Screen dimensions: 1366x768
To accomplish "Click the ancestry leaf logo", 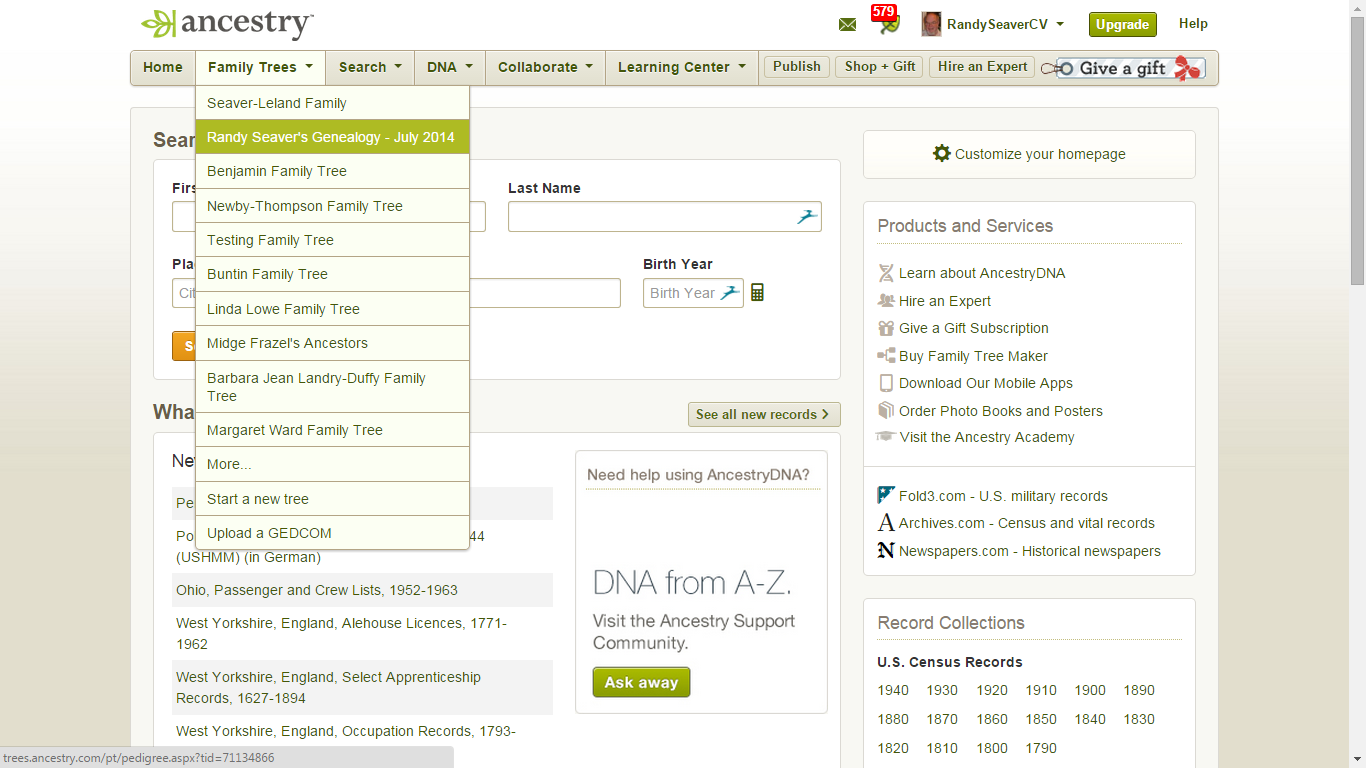I will 158,22.
